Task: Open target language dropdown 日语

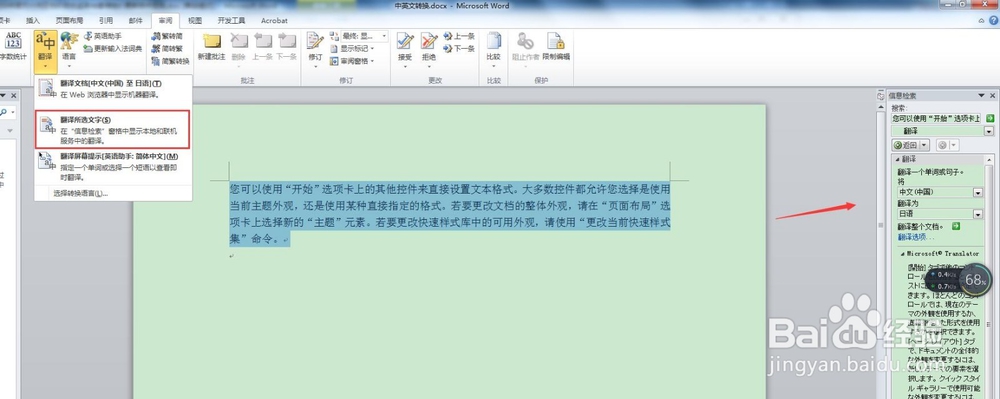Action: [978, 214]
